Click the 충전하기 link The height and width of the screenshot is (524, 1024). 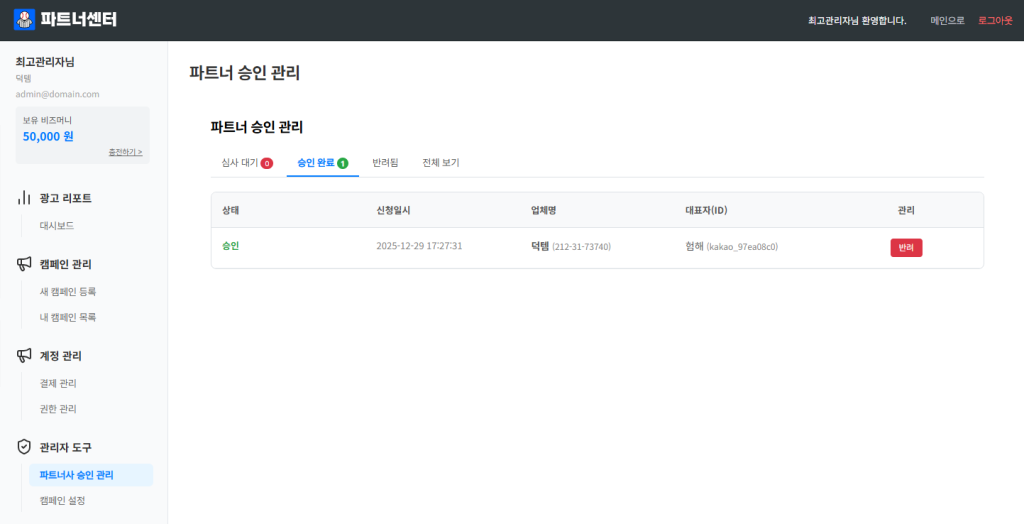coord(125,152)
